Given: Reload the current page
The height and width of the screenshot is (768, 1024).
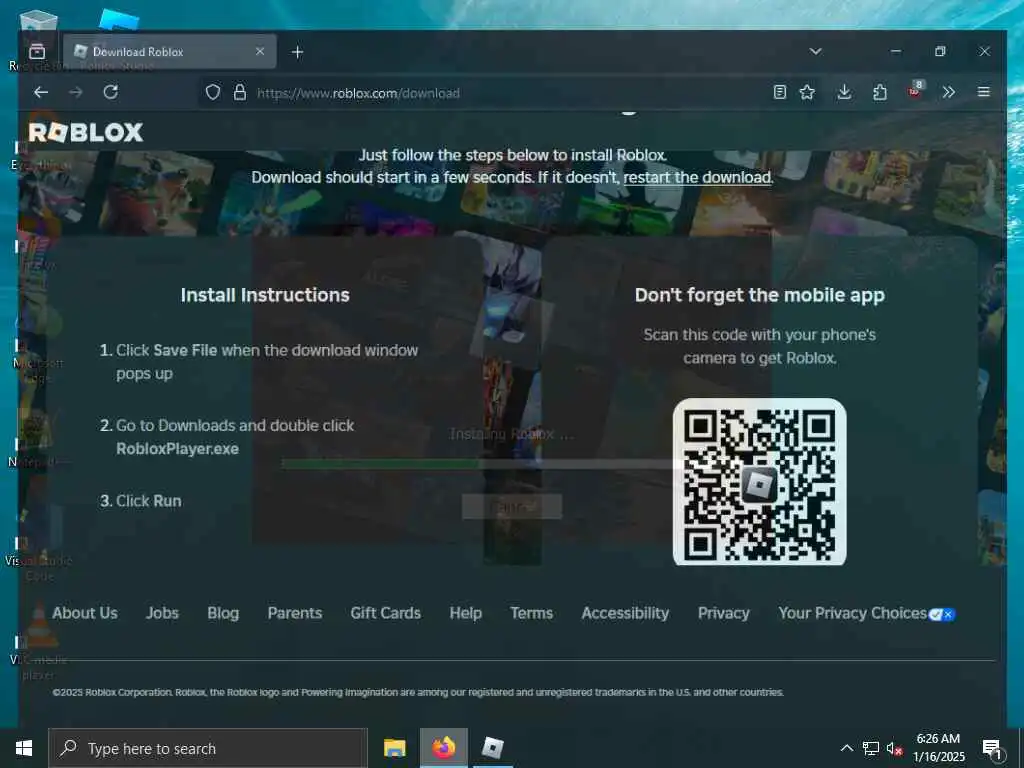Looking at the screenshot, I should click(110, 92).
